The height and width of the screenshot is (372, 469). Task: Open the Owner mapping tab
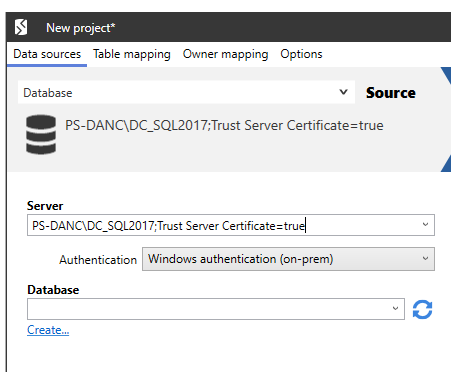click(x=225, y=54)
